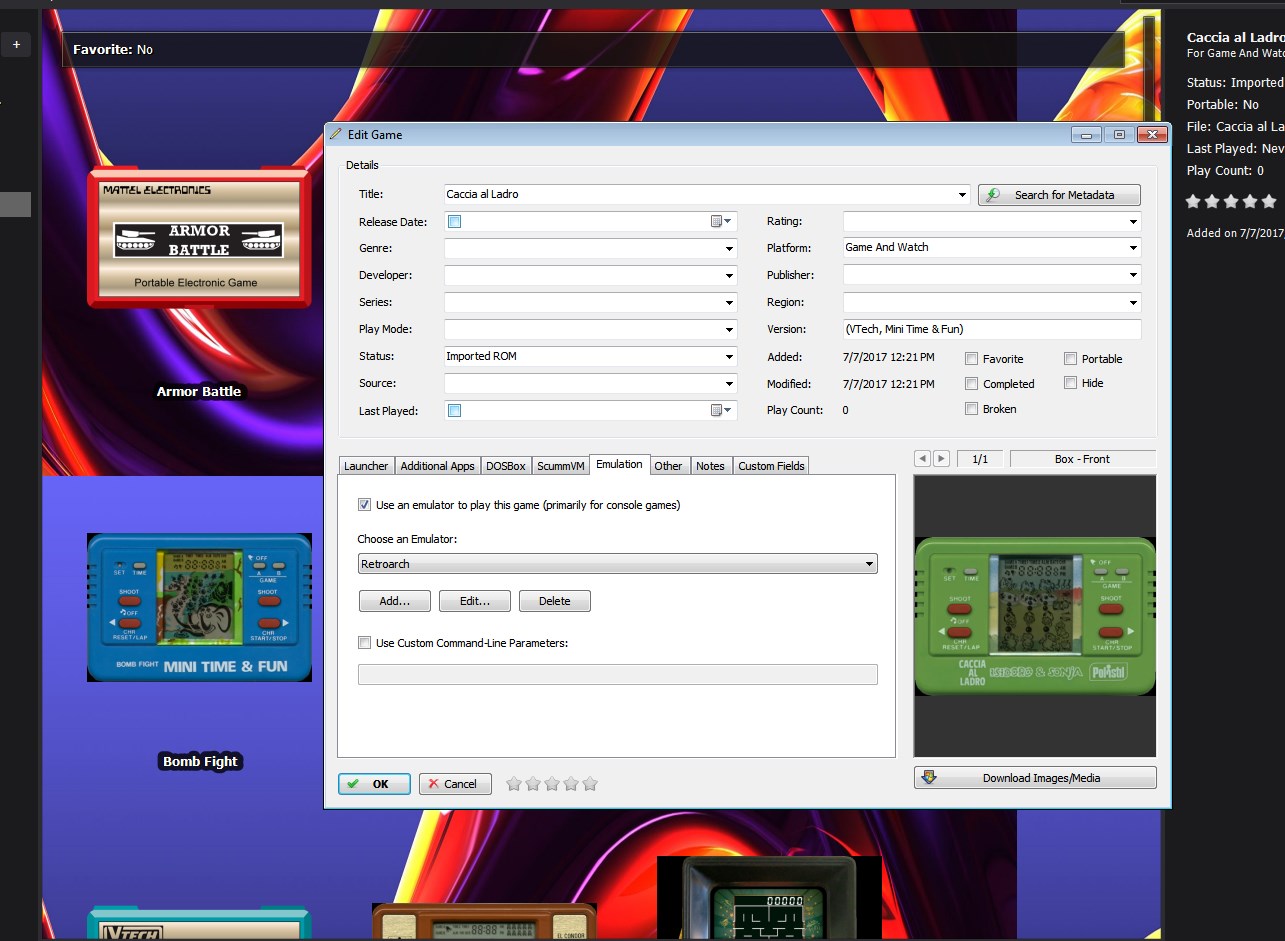Cancel the Edit Game dialog
This screenshot has height=941, width=1285.
point(455,784)
